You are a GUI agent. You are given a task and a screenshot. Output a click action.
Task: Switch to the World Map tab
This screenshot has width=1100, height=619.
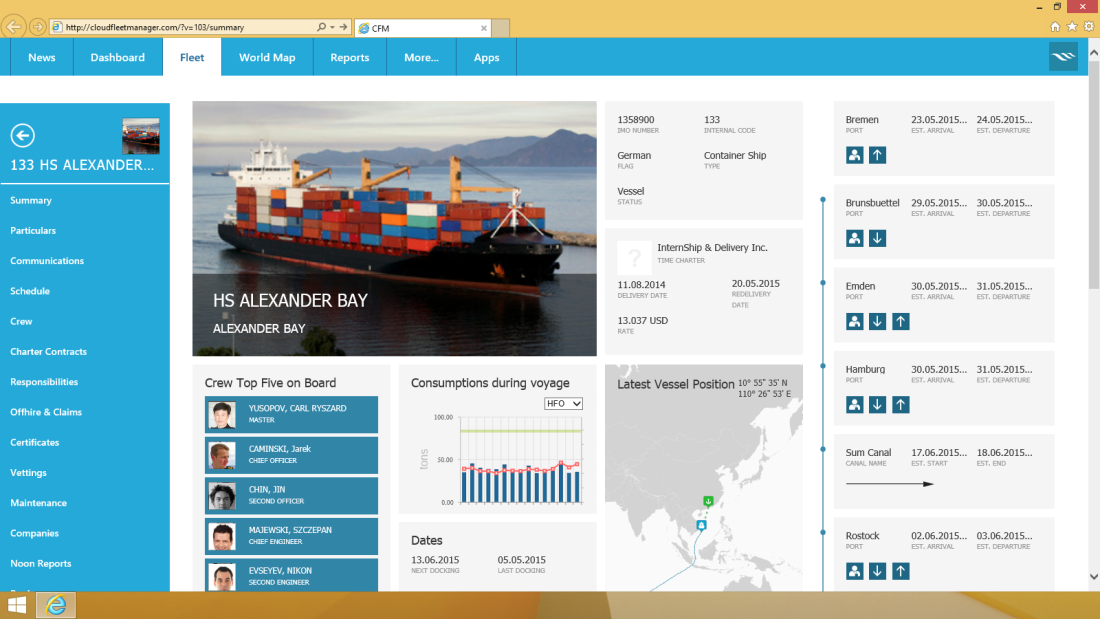[267, 57]
